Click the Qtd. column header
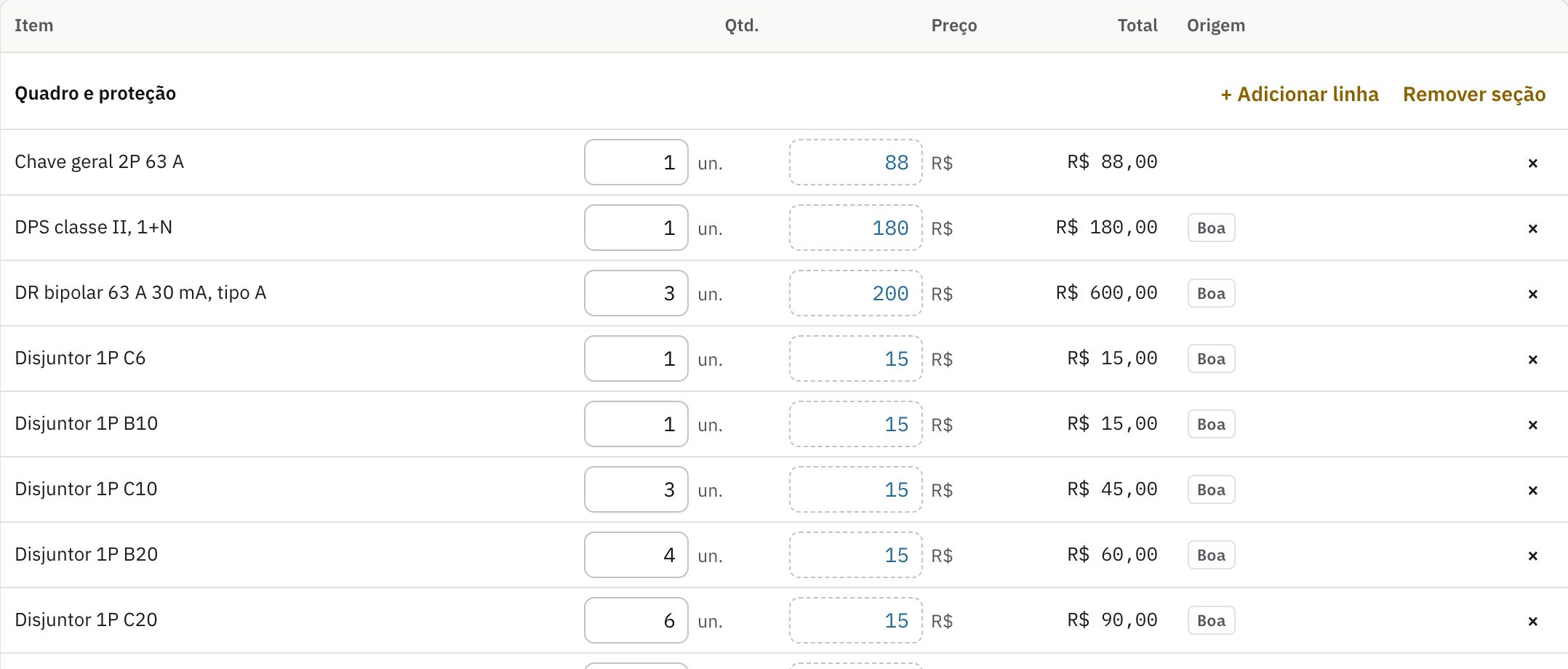 pyautogui.click(x=742, y=25)
